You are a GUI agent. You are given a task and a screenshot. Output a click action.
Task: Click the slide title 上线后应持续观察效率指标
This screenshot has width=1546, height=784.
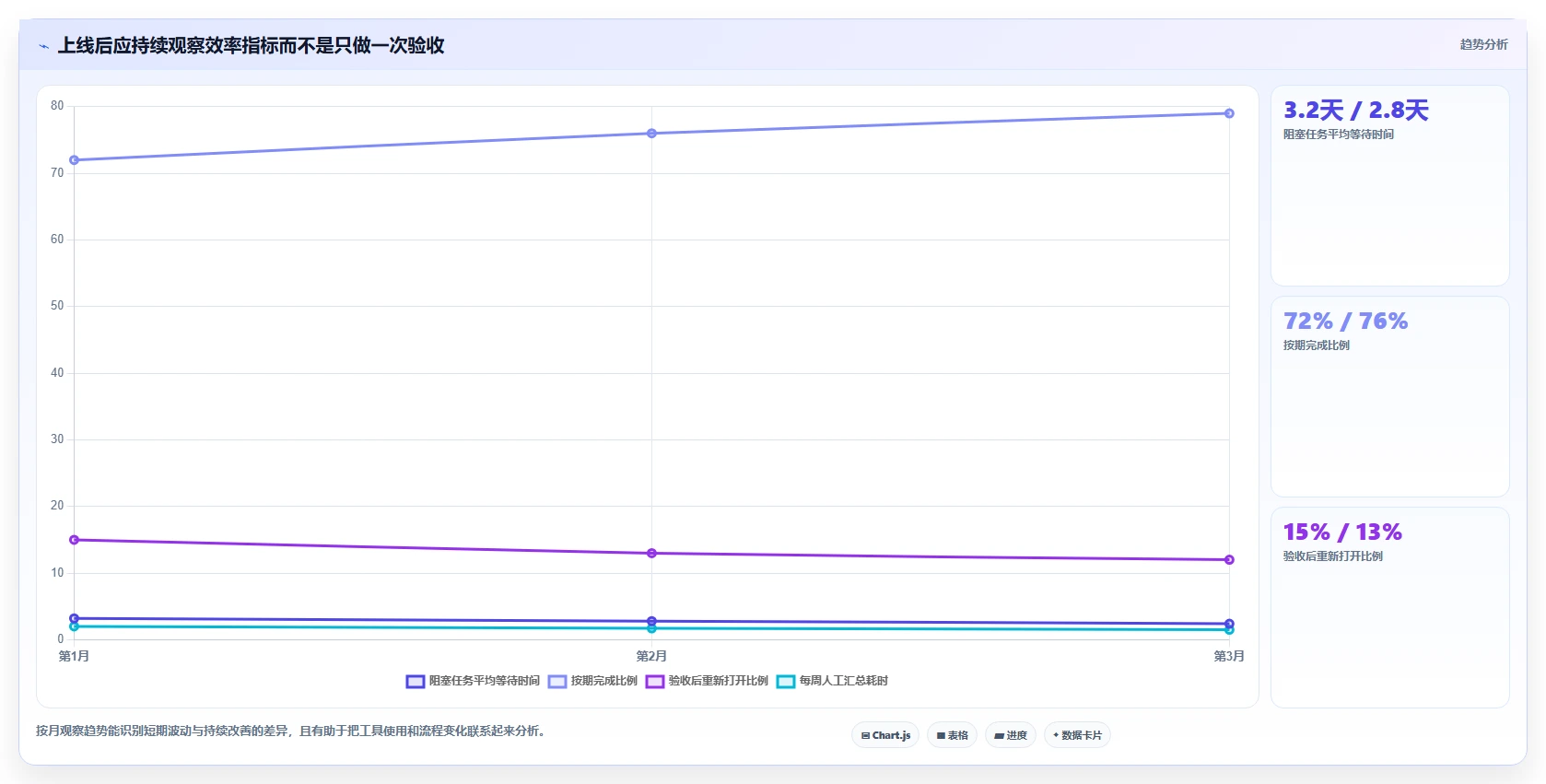252,45
